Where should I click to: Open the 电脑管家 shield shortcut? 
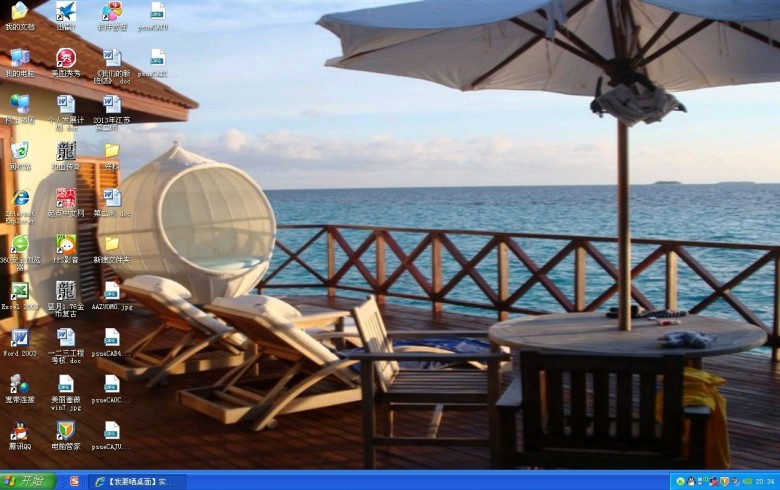66,431
